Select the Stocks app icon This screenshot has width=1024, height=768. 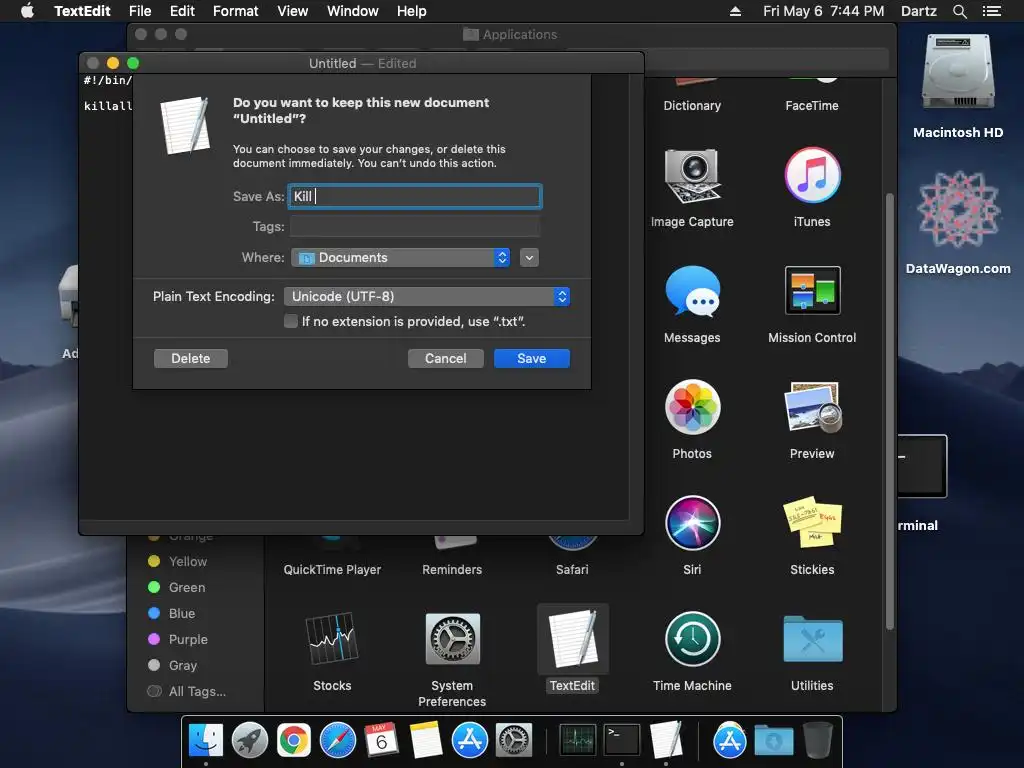[x=332, y=639]
